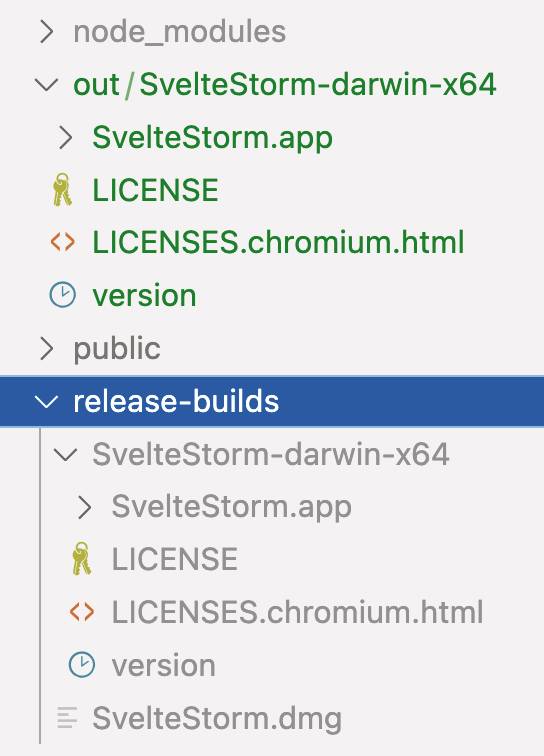Open the green LICENSE file in out folder
This screenshot has width=544, height=756.
click(x=155, y=190)
